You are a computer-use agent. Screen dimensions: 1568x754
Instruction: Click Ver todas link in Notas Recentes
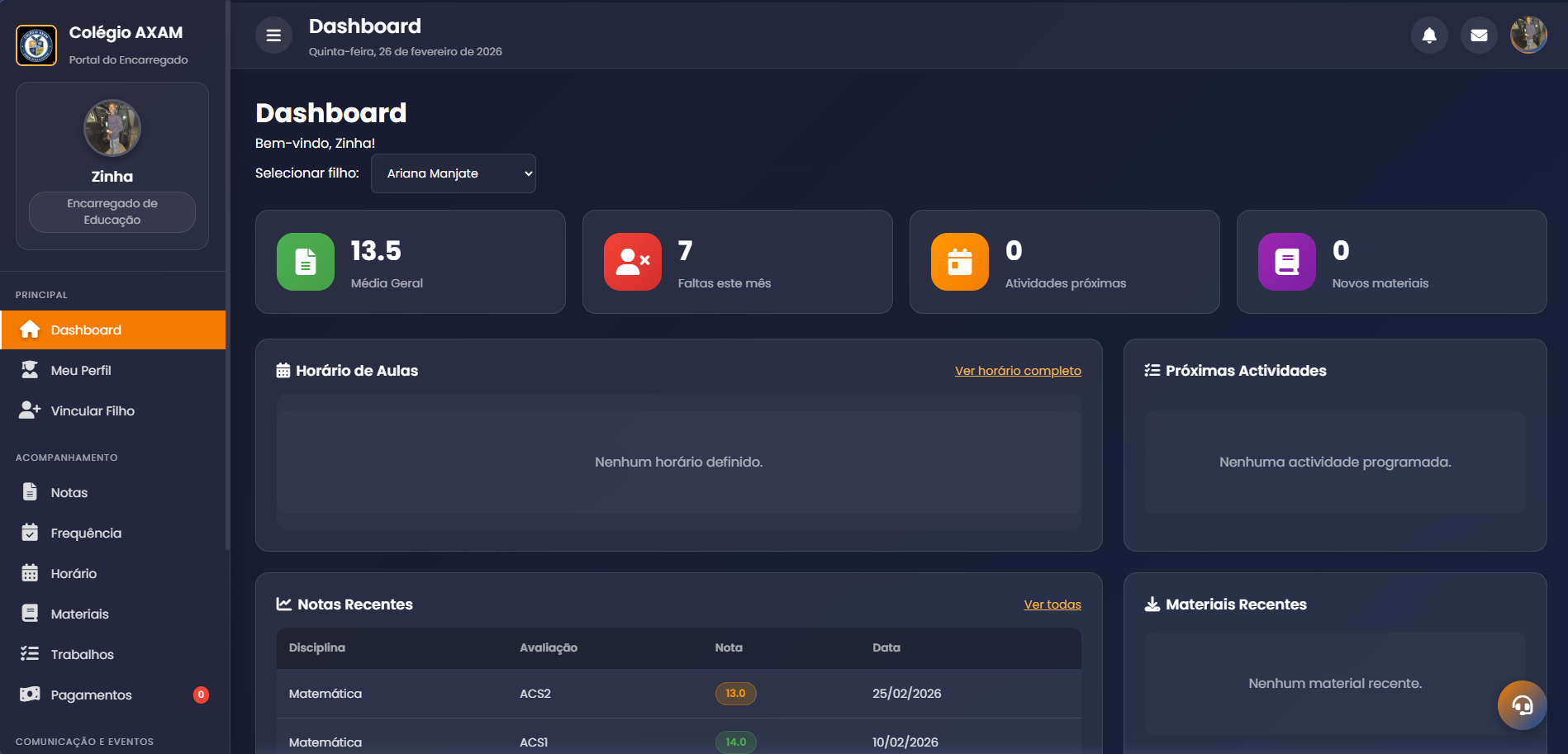1052,605
